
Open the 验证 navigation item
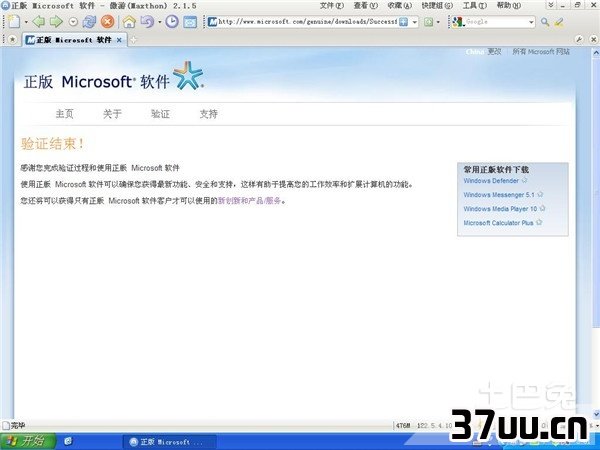click(x=160, y=114)
